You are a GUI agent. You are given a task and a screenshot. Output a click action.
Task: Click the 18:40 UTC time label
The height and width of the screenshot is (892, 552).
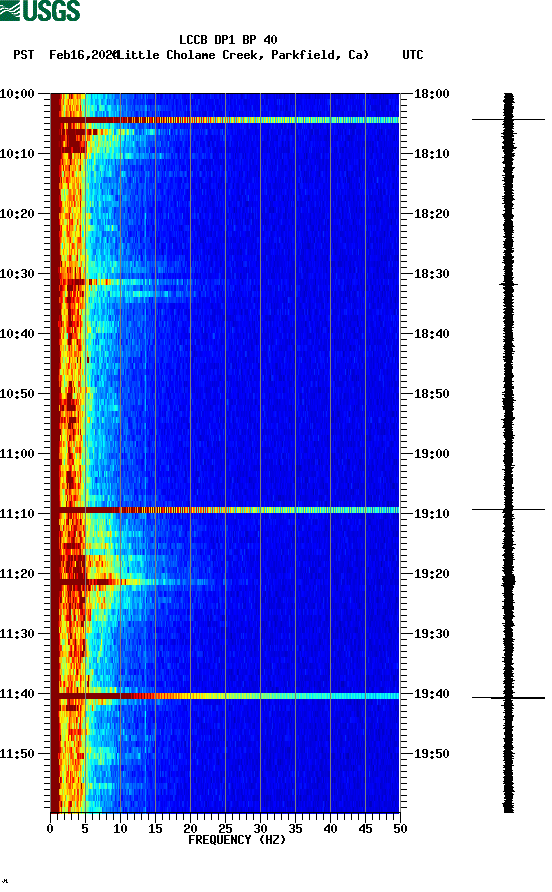pos(432,334)
